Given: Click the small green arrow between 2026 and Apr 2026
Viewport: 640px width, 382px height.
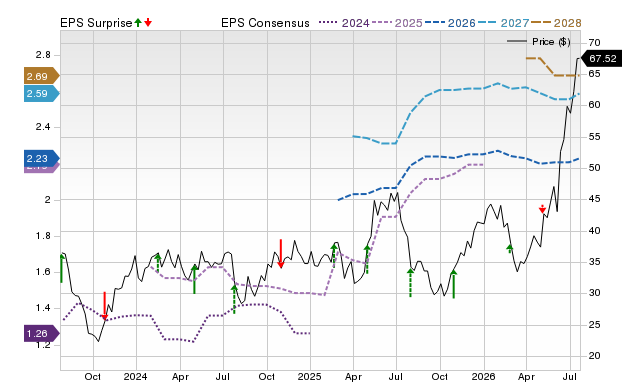Looking at the screenshot, I should pos(509,249).
